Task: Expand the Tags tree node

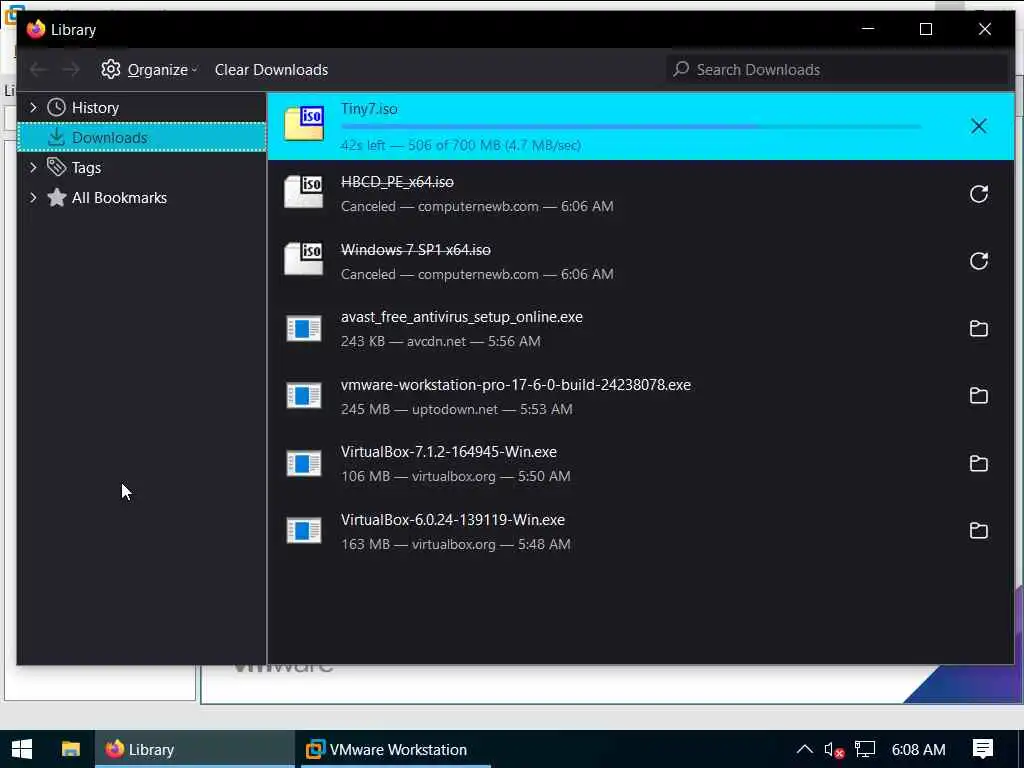Action: click(x=33, y=167)
